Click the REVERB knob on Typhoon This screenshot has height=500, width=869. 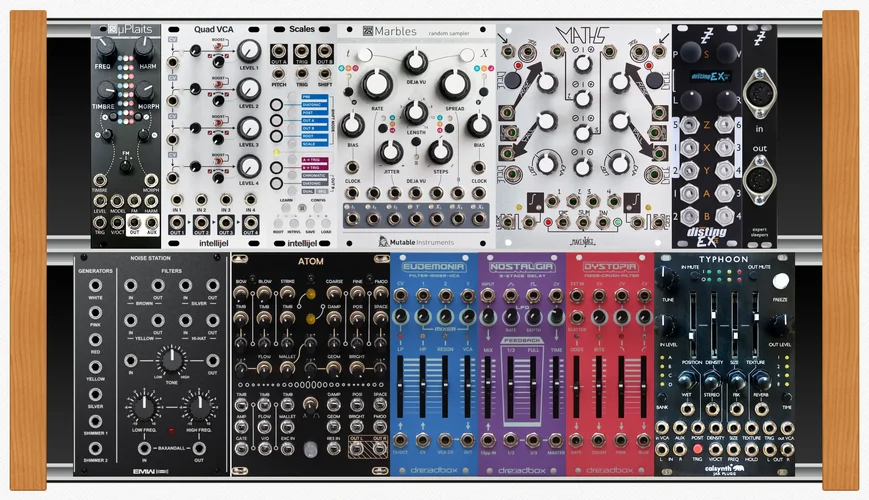coord(760,382)
